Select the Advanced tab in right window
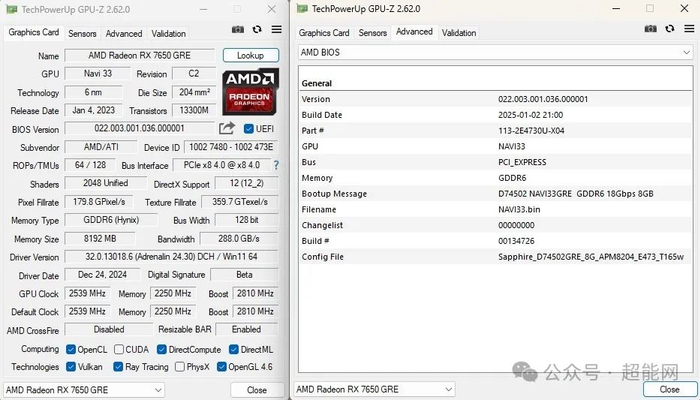Screen dimensions: 700x400 pyautogui.click(x=414, y=32)
